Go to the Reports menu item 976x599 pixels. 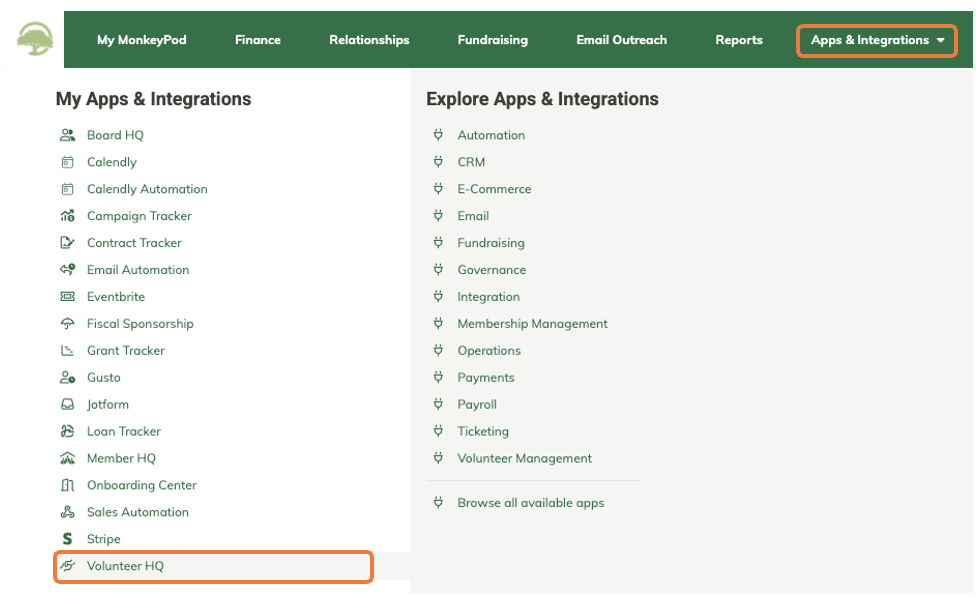739,40
